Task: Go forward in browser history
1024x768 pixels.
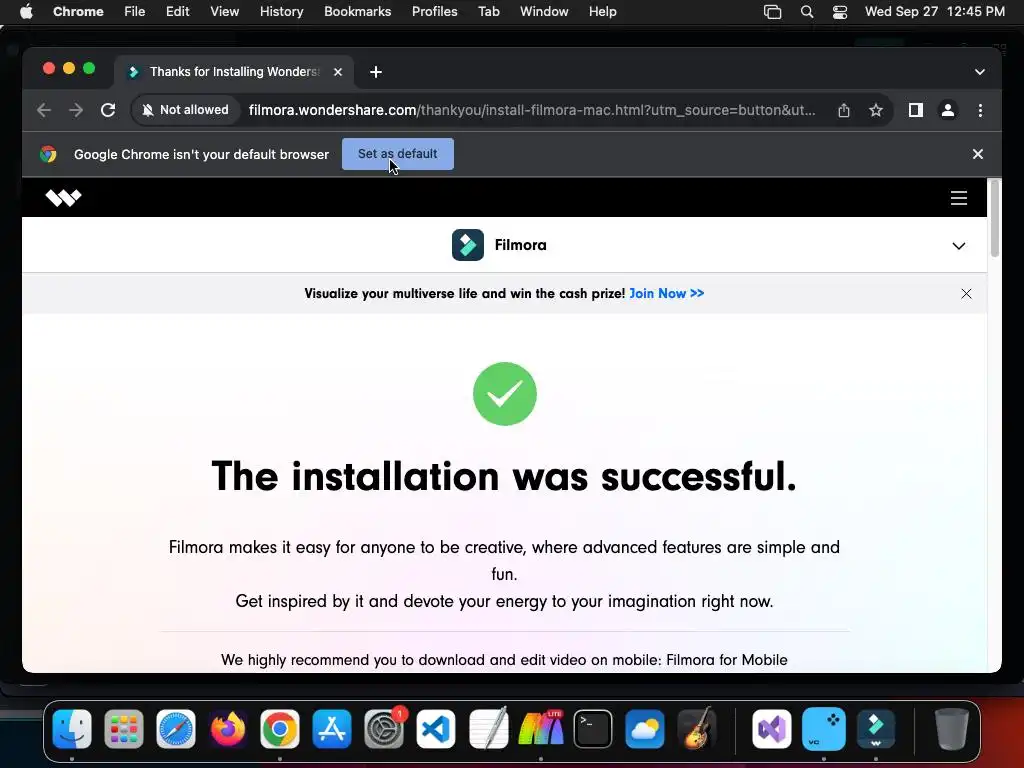Action: (x=76, y=110)
